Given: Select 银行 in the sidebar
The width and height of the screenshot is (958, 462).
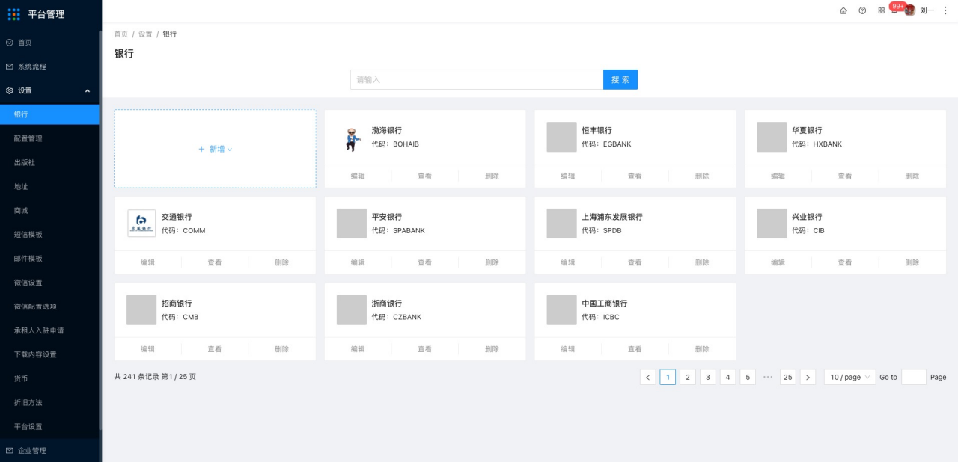Looking at the screenshot, I should pyautogui.click(x=49, y=114).
